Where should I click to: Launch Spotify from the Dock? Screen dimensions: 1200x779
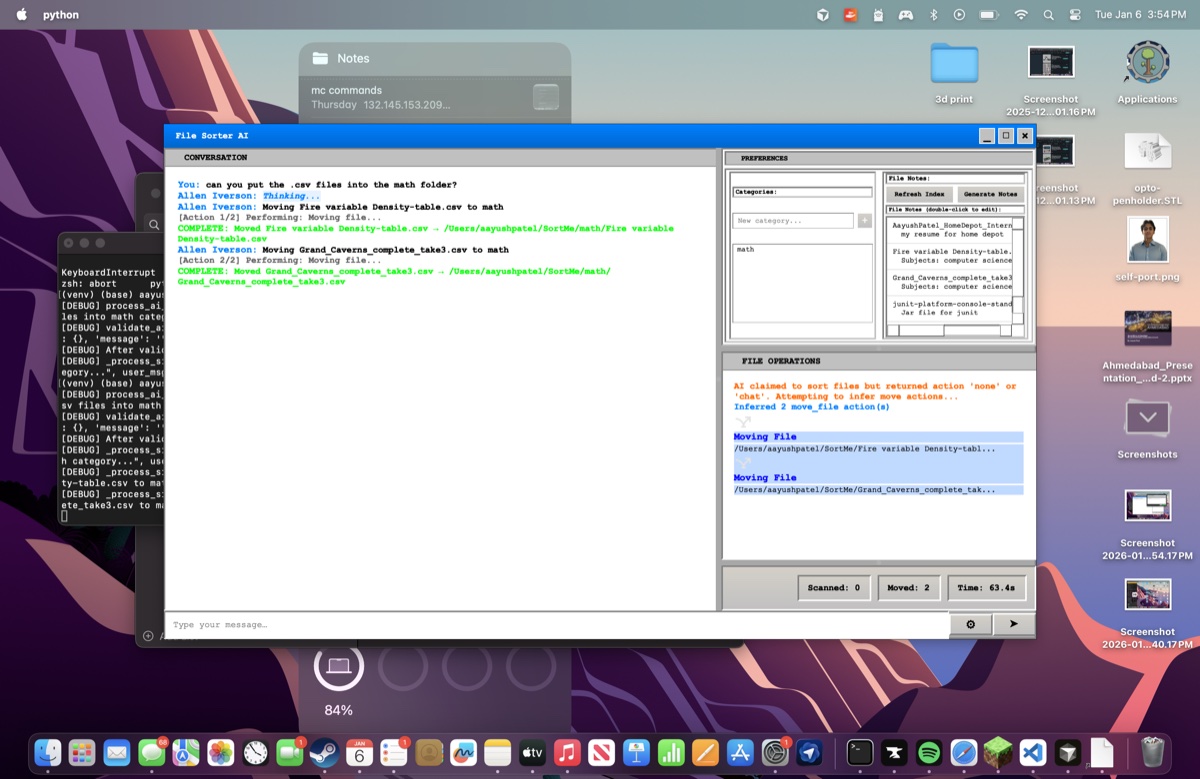click(929, 753)
